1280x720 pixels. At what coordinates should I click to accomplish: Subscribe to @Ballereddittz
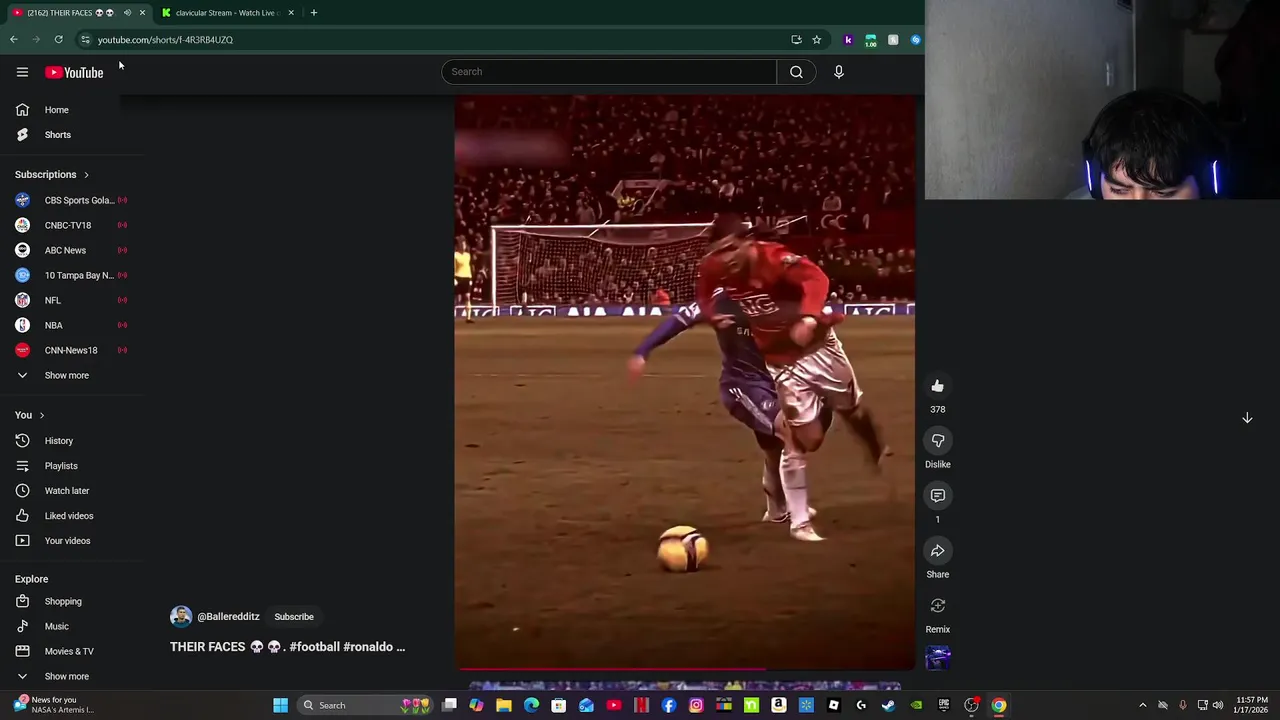(x=294, y=617)
